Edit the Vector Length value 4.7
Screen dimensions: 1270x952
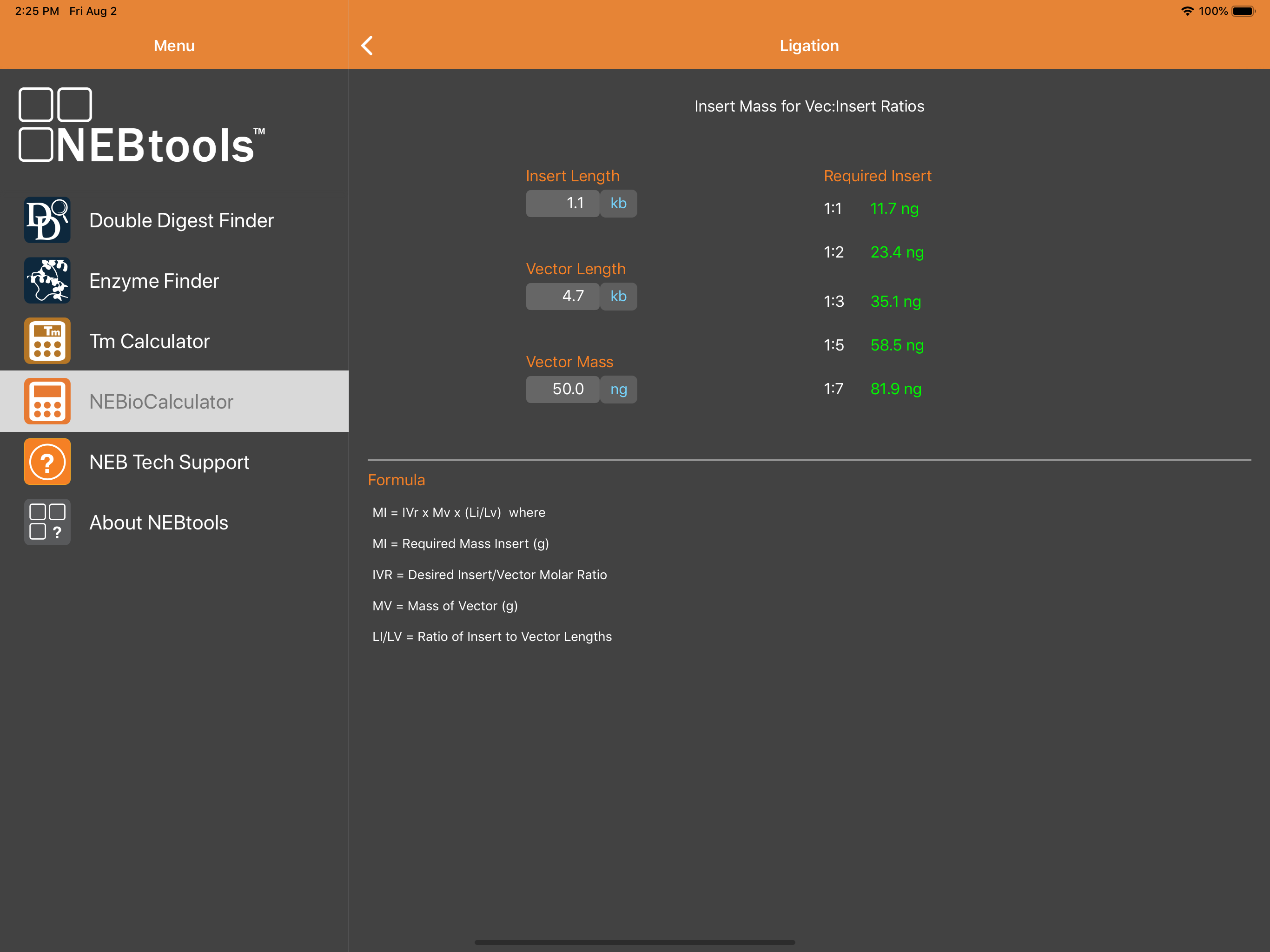click(562, 296)
